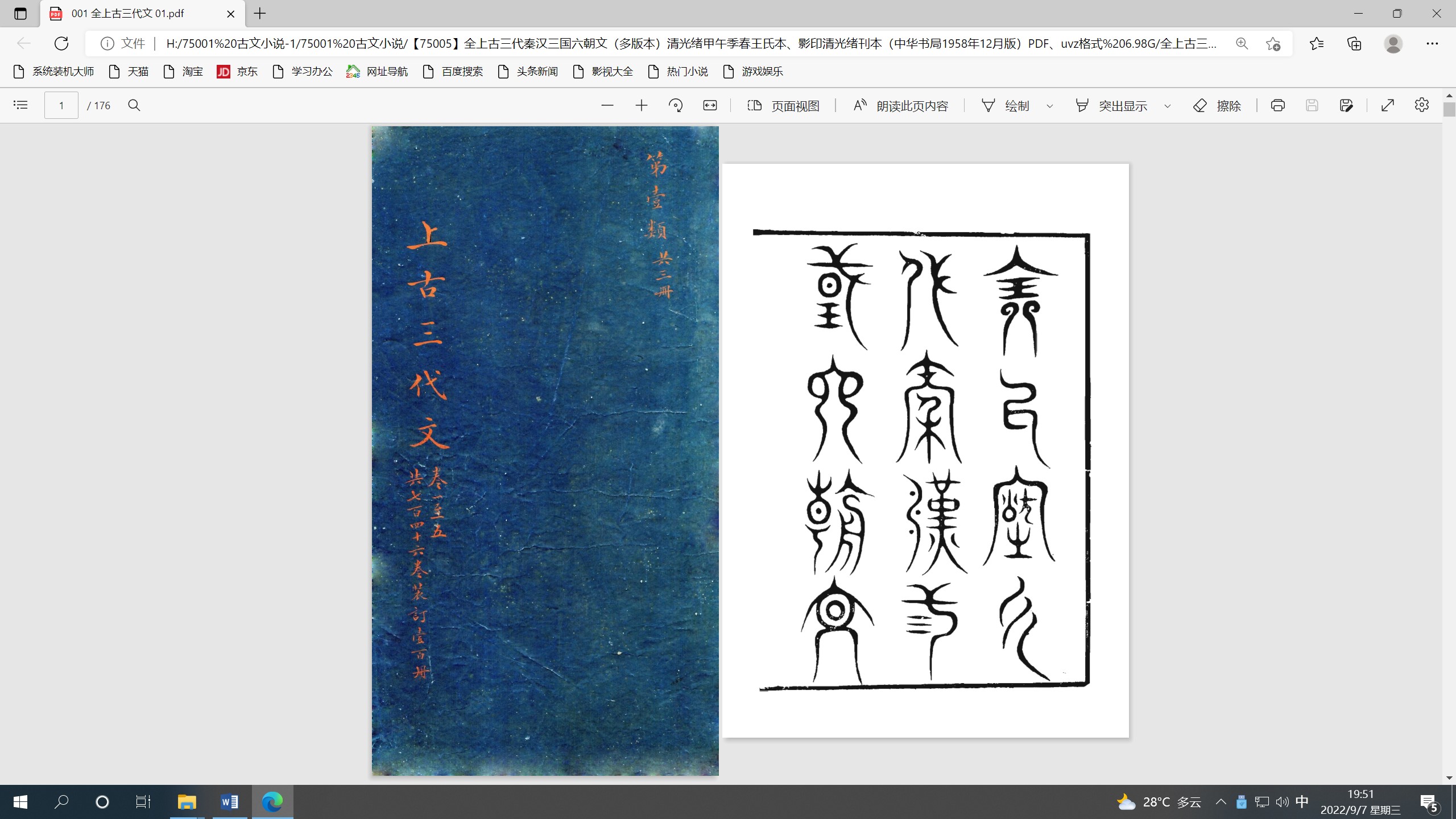Select the 突出显示 highlight tool
The image size is (1456, 819).
click(1111, 106)
